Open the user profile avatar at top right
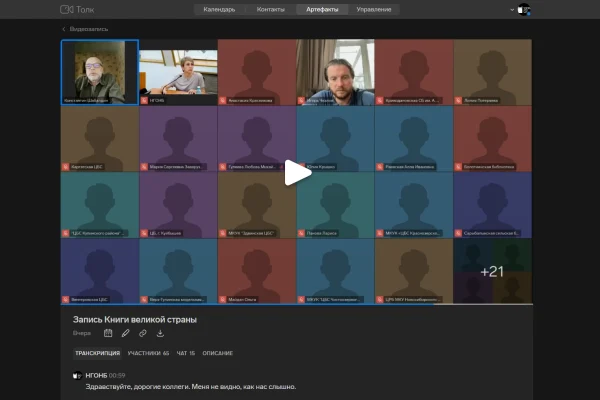The width and height of the screenshot is (600, 400). pos(522,9)
